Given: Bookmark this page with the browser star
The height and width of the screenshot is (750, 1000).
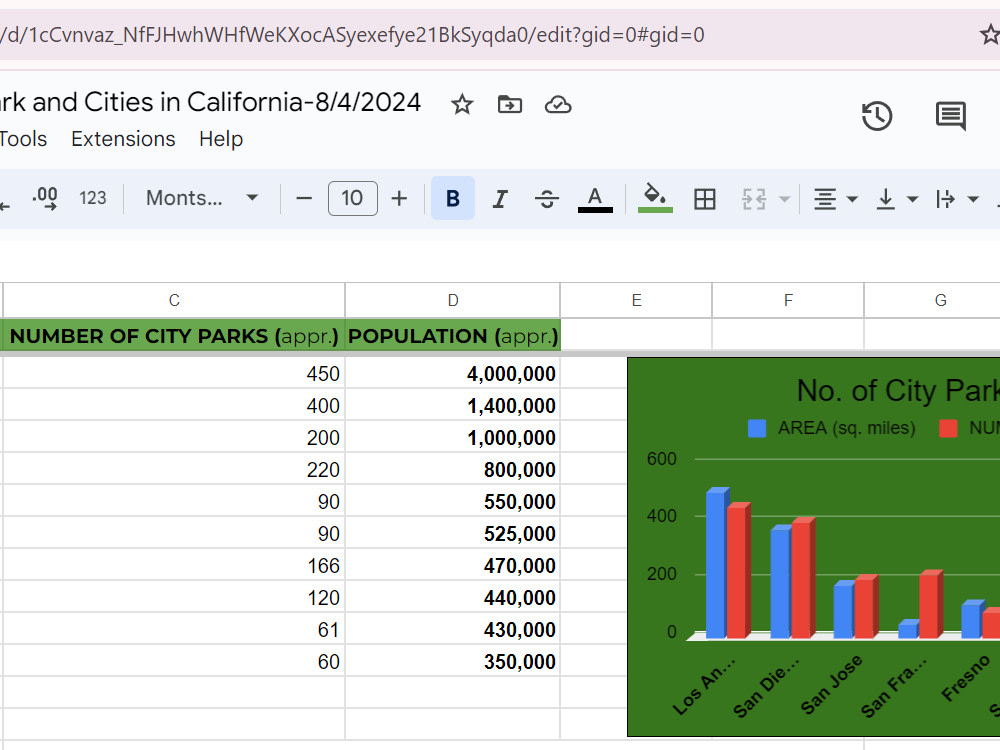Looking at the screenshot, I should click(x=990, y=34).
